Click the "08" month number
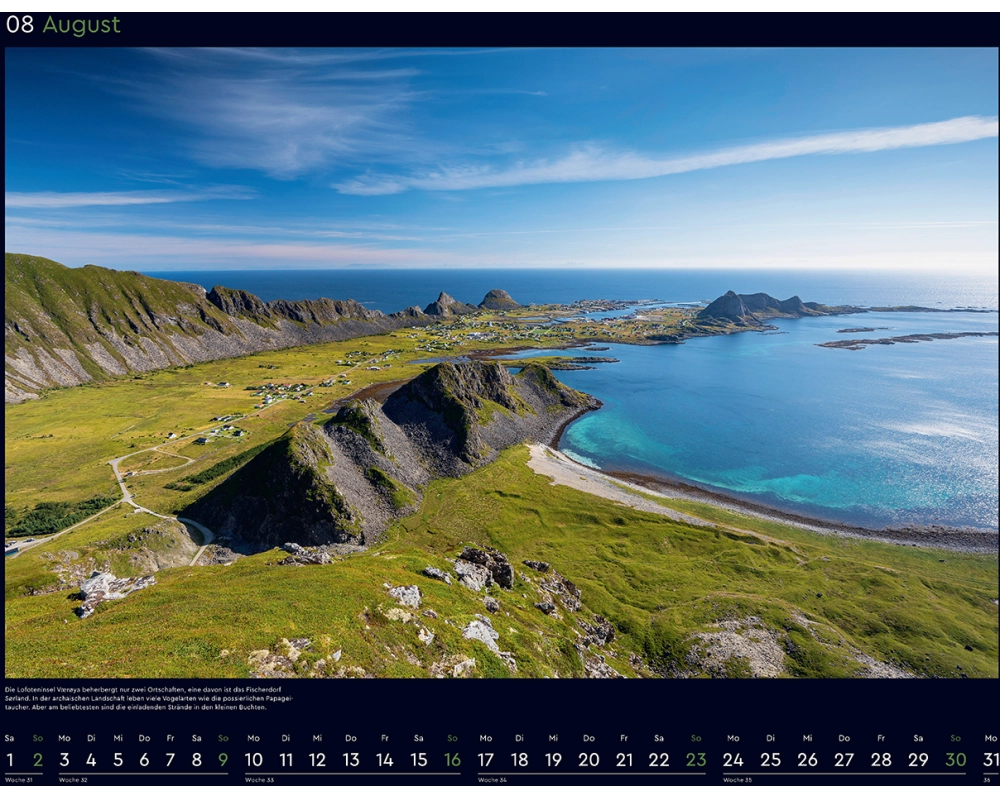The height and width of the screenshot is (800, 1000). (20, 25)
